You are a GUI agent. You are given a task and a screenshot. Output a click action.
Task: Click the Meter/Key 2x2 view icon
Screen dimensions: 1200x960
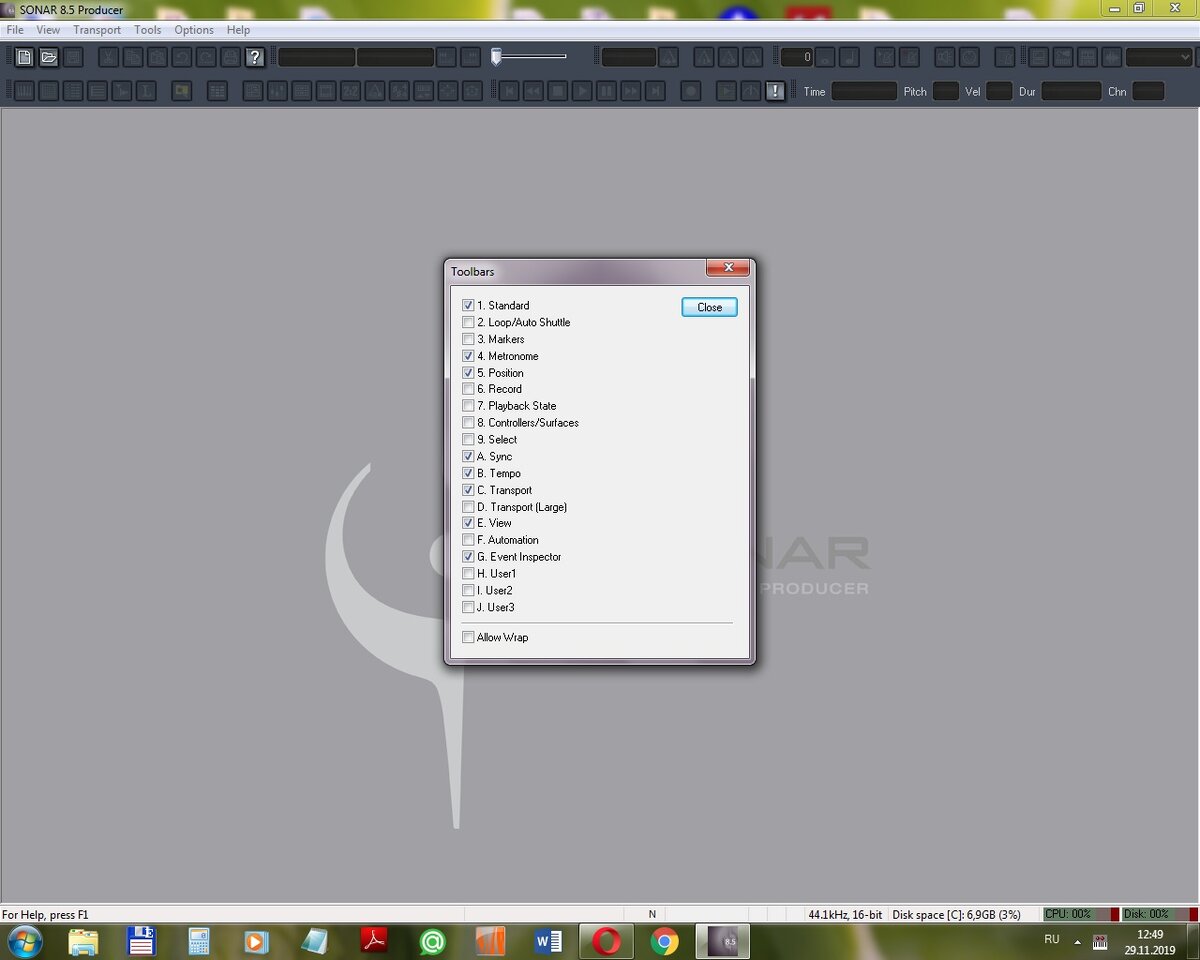tap(350, 91)
